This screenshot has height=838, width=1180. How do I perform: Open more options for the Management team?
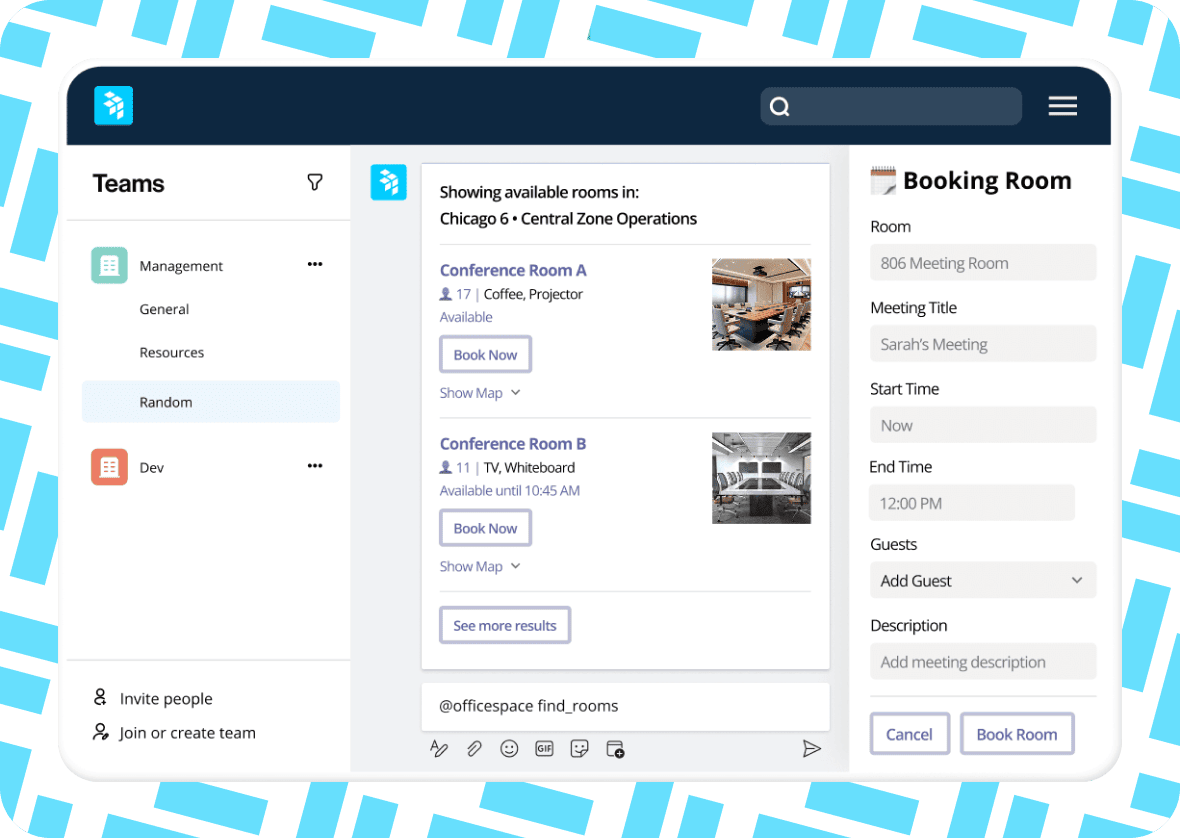314,264
